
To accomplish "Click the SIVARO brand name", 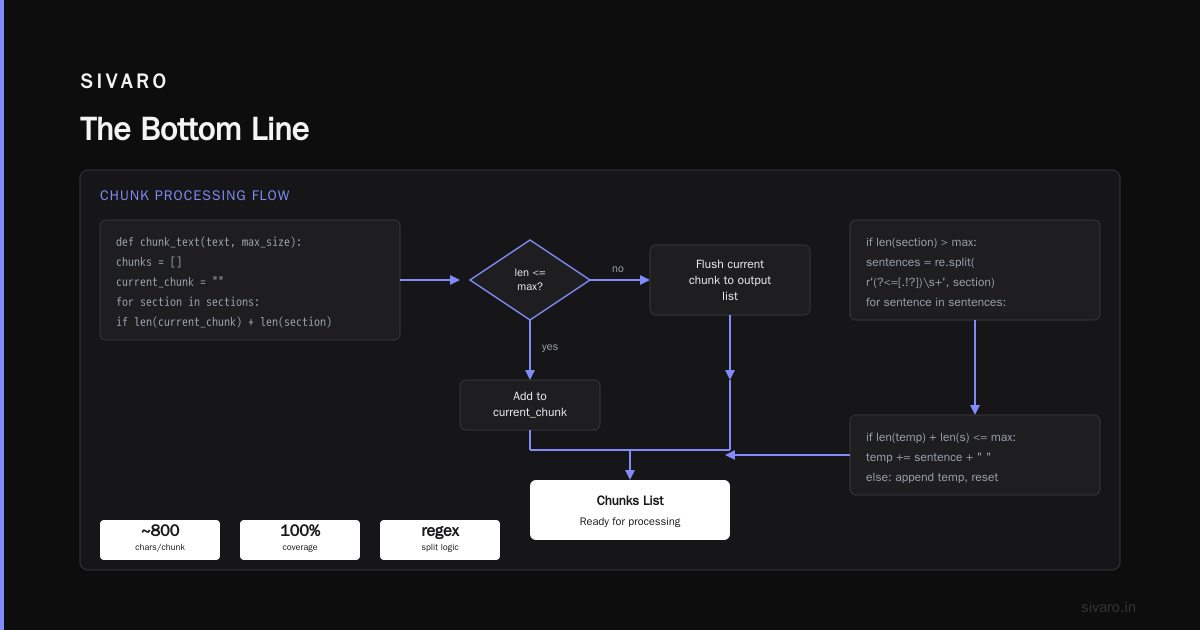I will (124, 82).
